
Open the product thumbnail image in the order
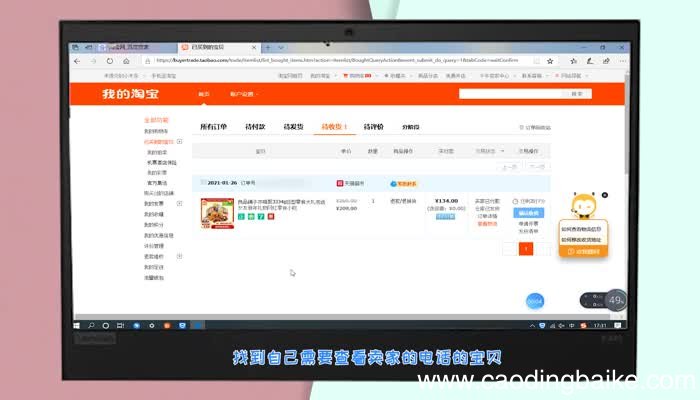[217, 213]
